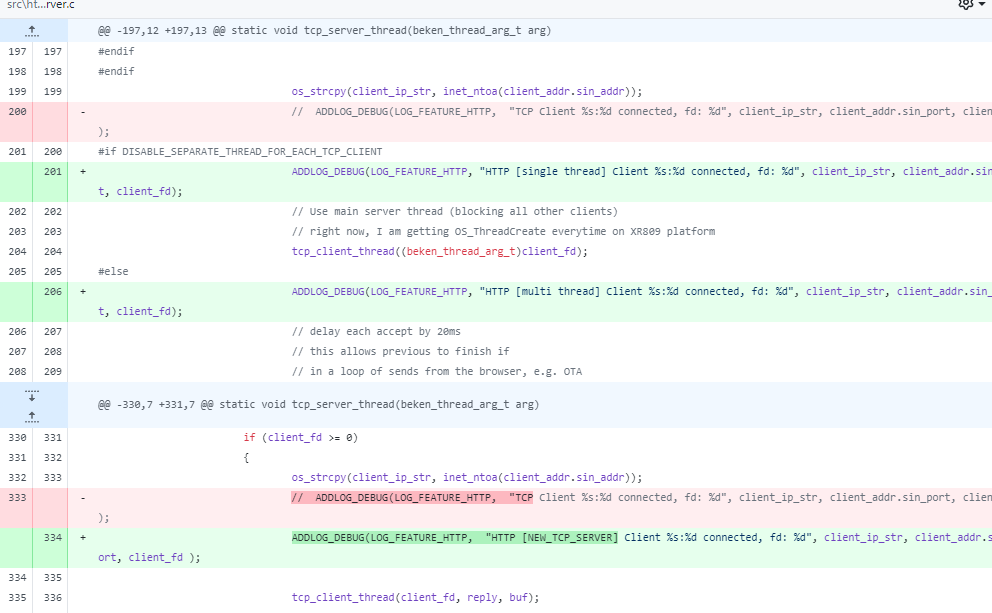Click the 'OS_ThreadCreate everytime on XR809' comment

pyautogui.click(x=503, y=232)
